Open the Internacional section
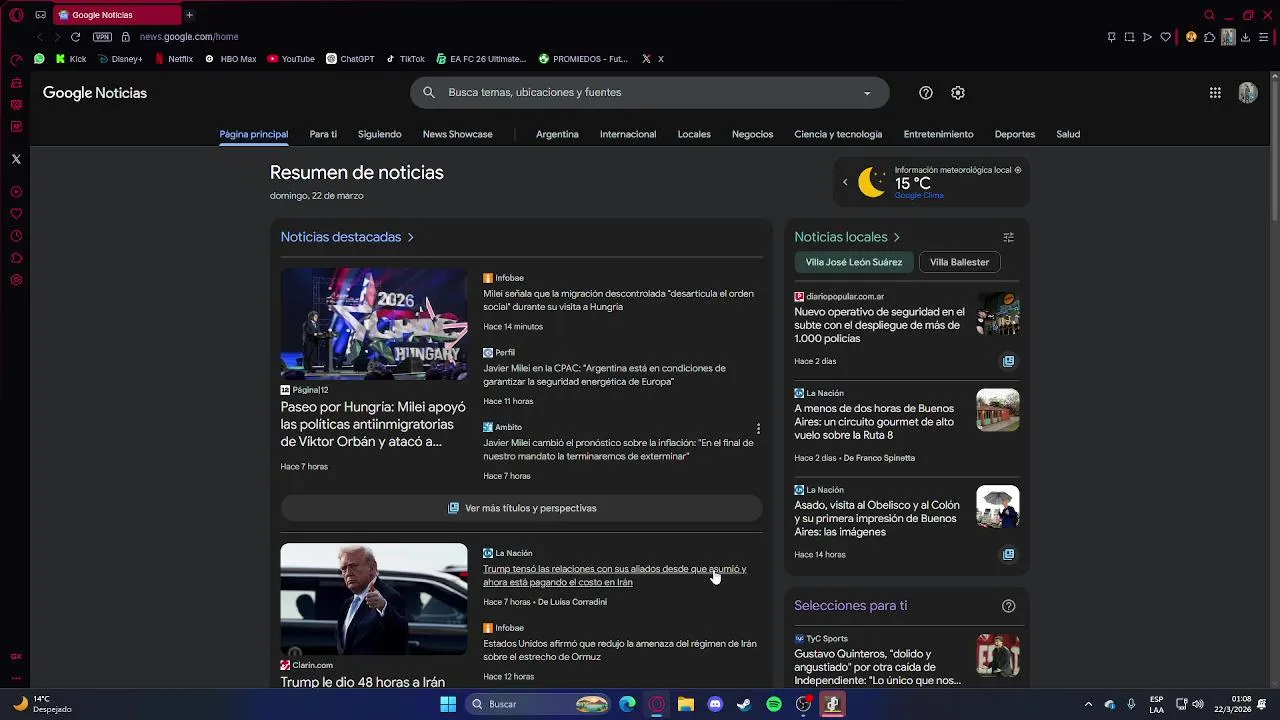This screenshot has height=720, width=1280. [628, 134]
